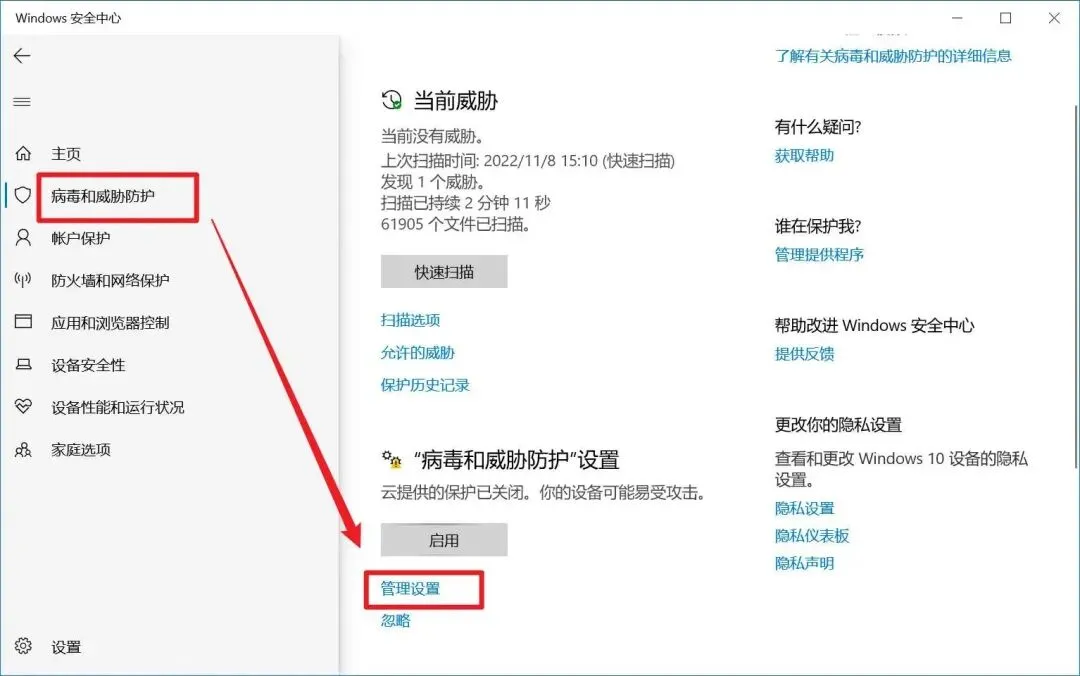The width and height of the screenshot is (1080, 676).
Task: Click the Windows 安全中心 window title
Action: [68, 18]
